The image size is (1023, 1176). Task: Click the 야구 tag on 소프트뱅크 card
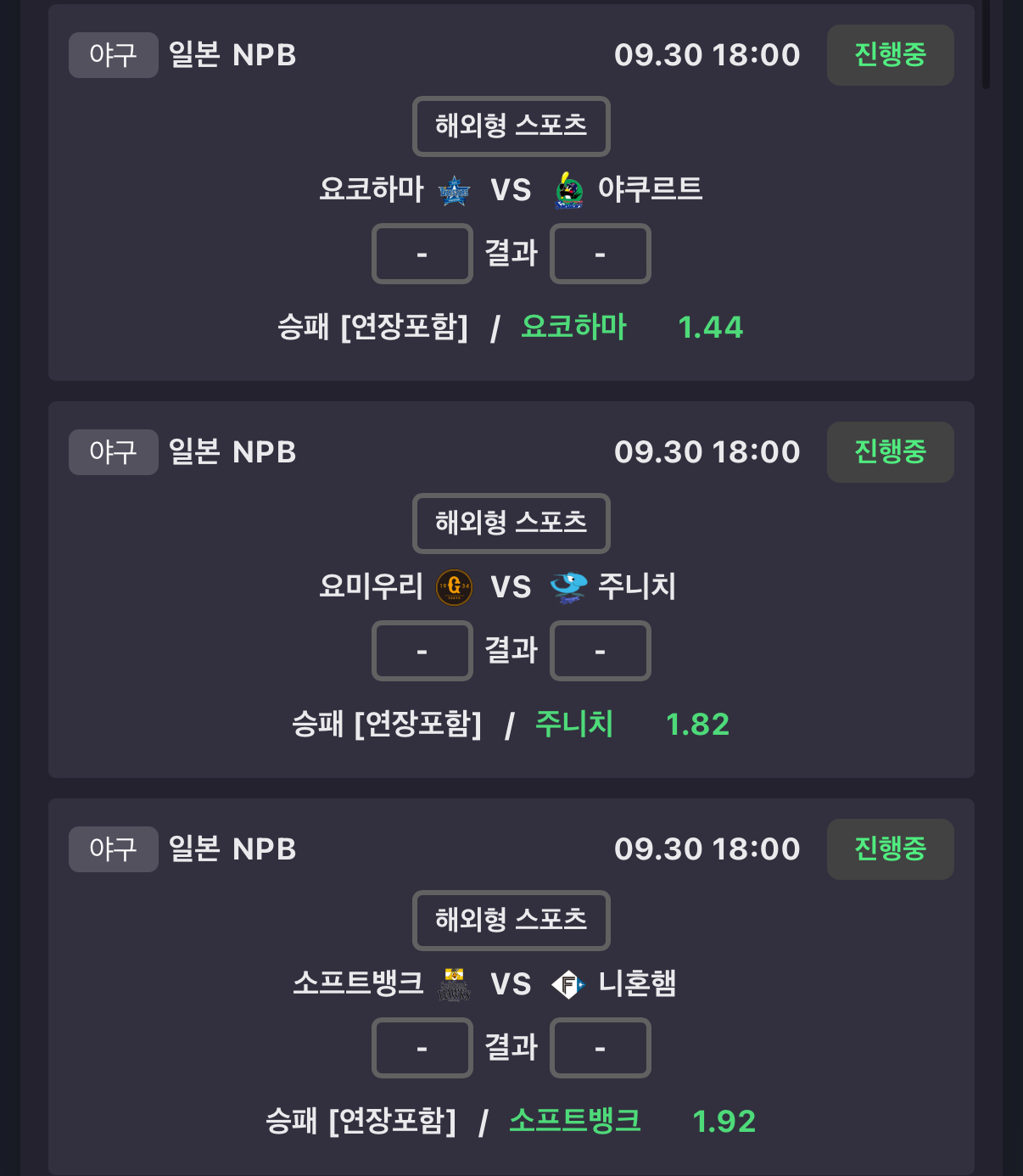[113, 849]
